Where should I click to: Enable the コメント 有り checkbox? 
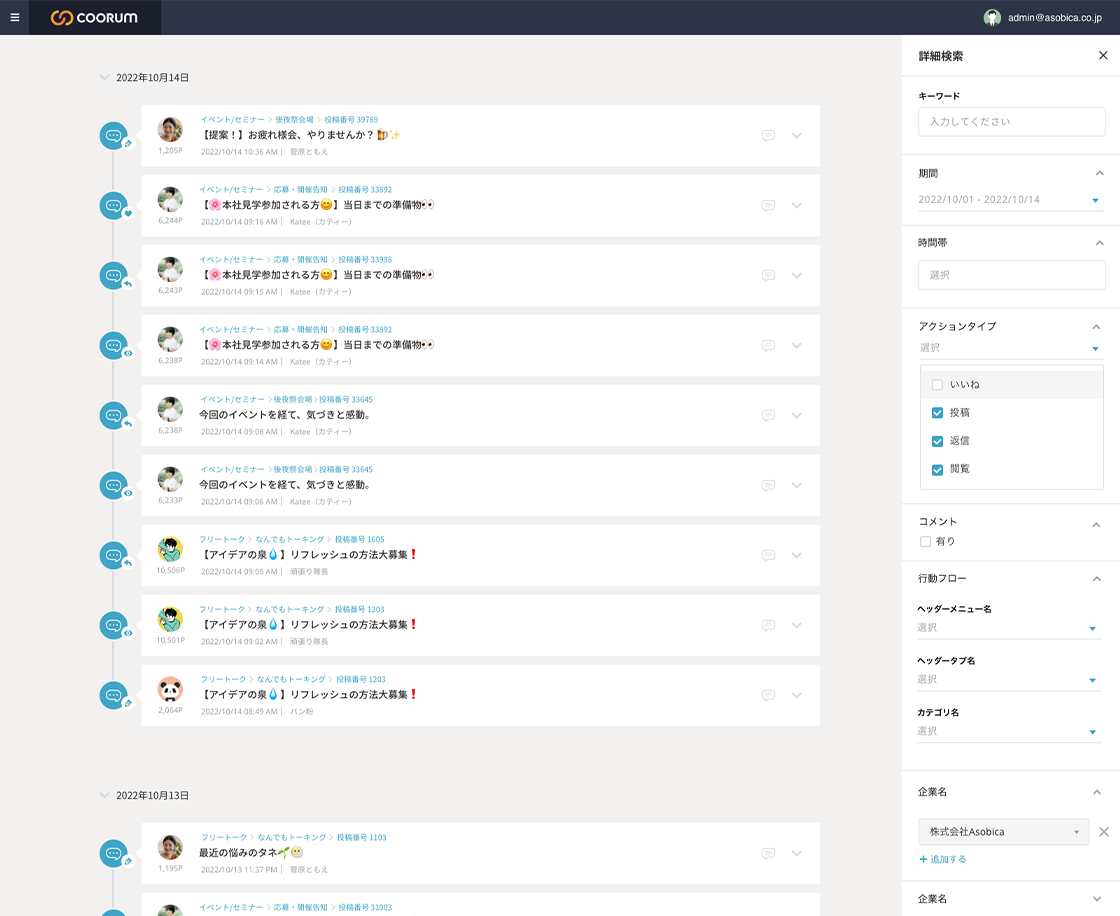925,542
